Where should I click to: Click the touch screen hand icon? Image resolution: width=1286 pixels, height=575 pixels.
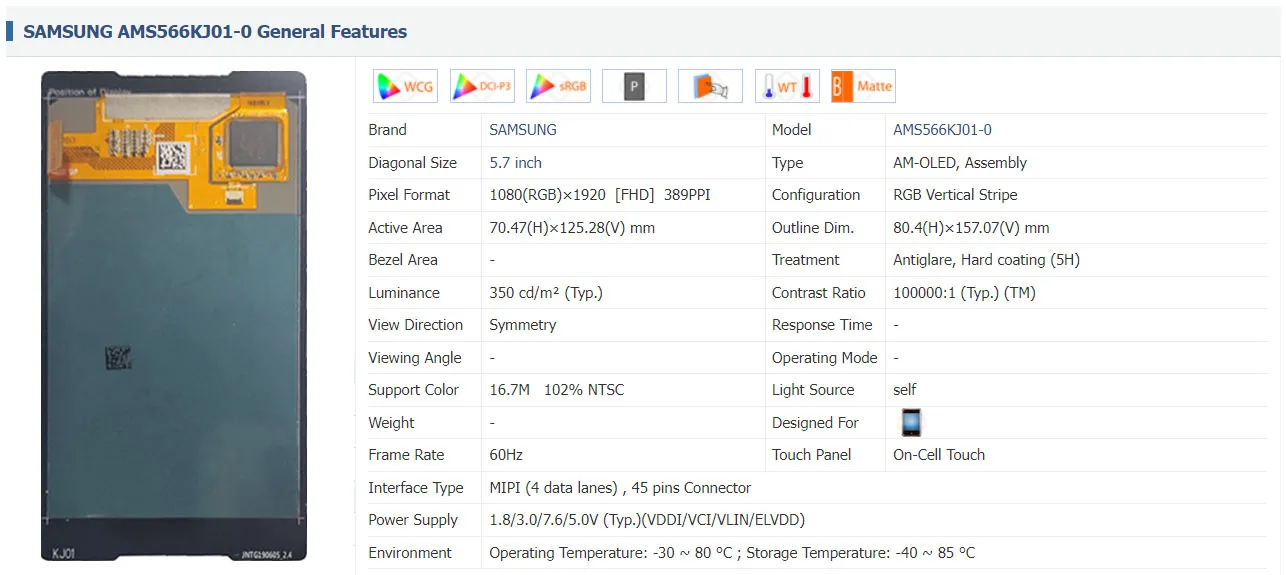(710, 86)
